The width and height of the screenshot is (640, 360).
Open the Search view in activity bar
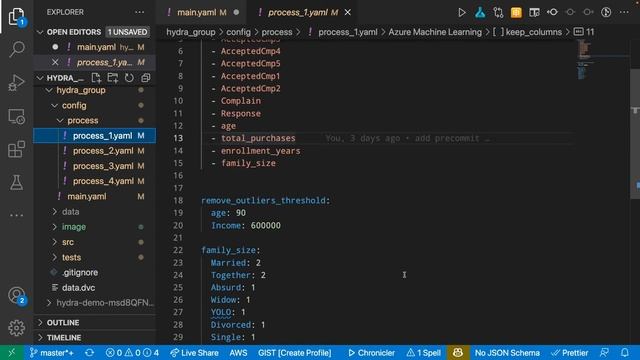tap(16, 49)
